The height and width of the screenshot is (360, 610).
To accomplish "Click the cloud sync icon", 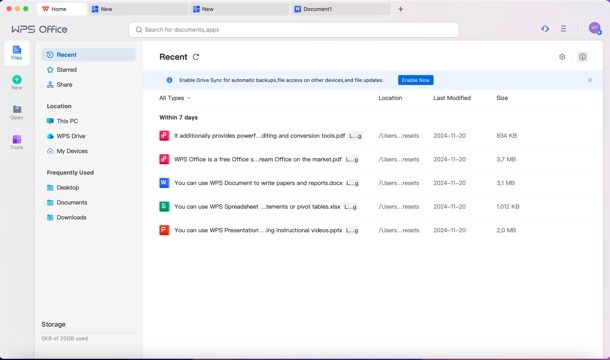I will [x=545, y=28].
